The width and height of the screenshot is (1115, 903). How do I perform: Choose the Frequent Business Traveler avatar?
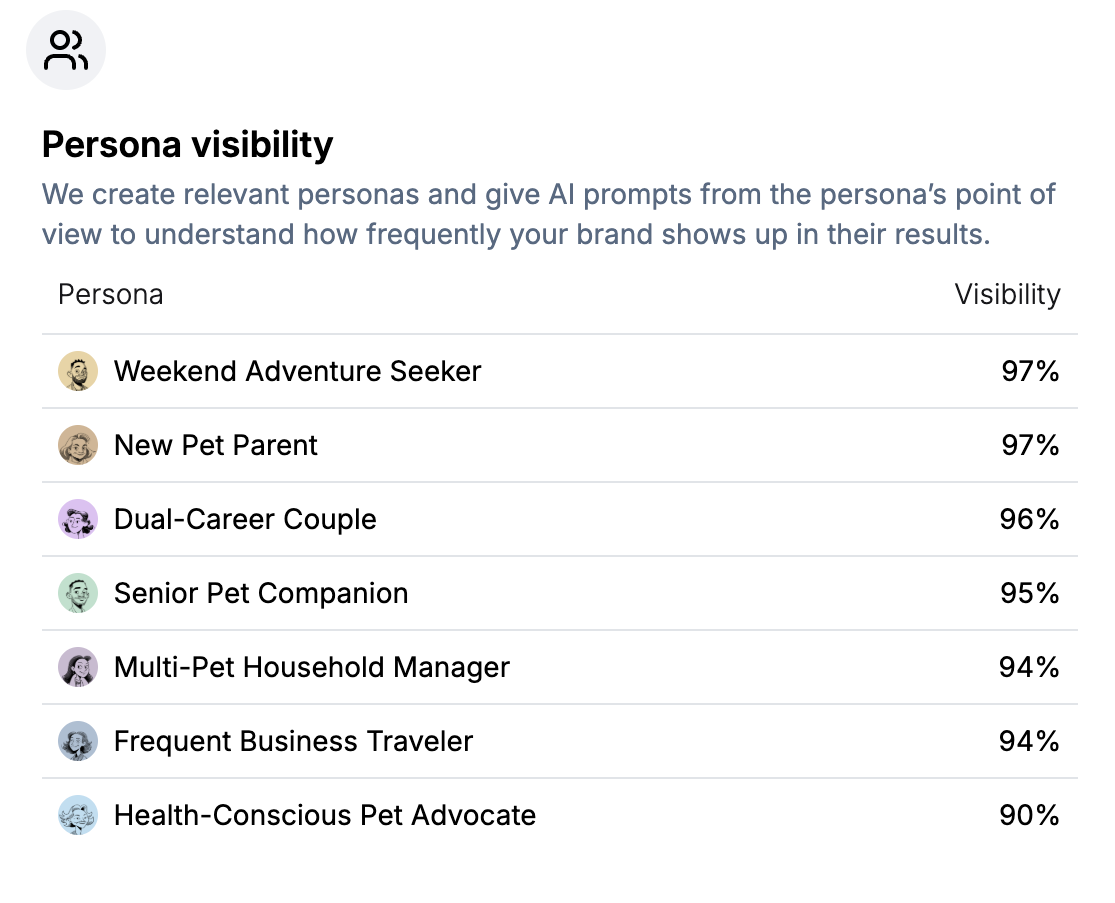coord(78,741)
